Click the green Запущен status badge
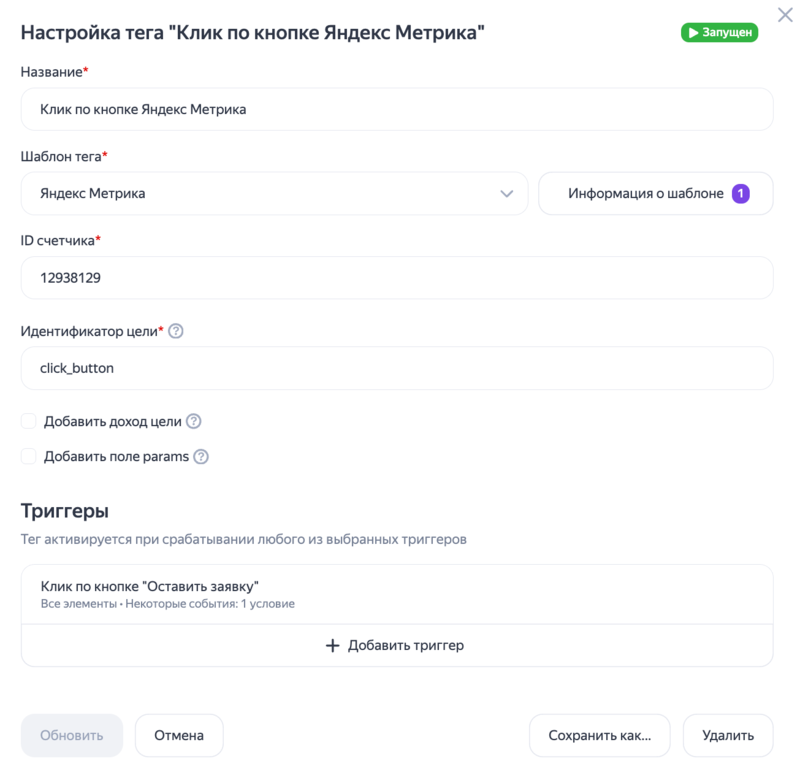 tap(719, 33)
